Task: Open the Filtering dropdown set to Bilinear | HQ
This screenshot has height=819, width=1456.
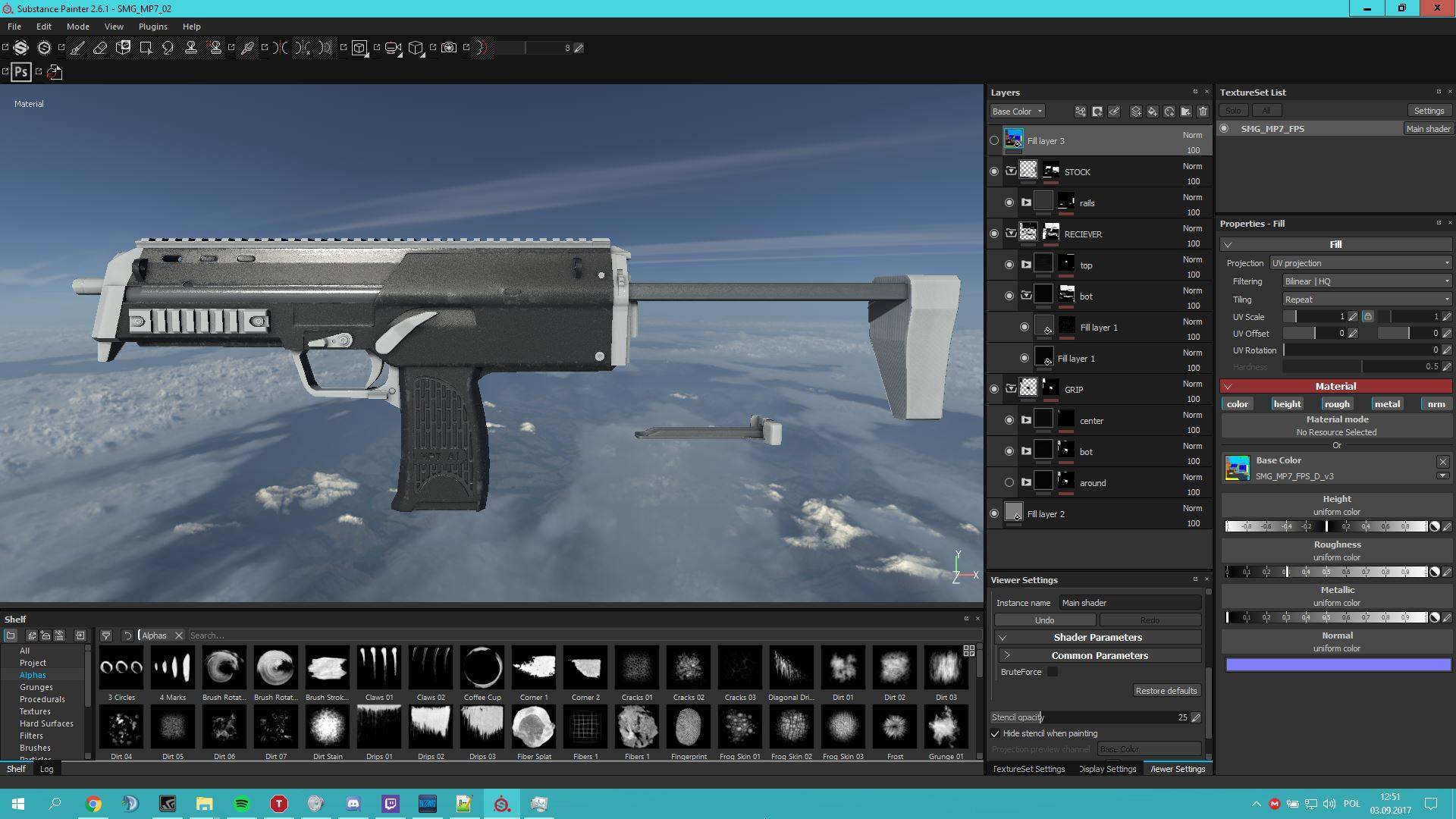Action: coord(1367,281)
